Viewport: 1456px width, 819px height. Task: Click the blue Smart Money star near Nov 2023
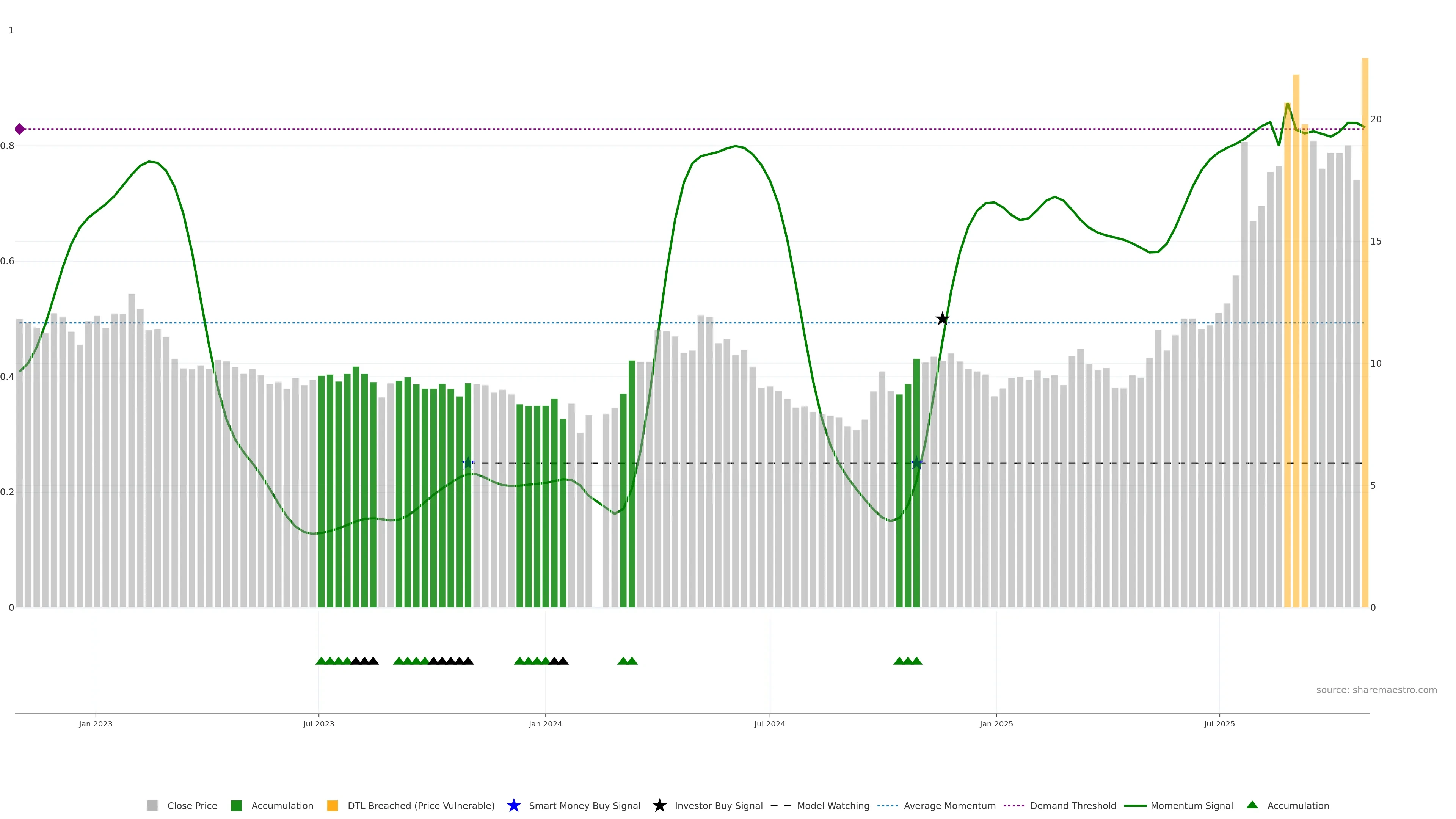(468, 463)
